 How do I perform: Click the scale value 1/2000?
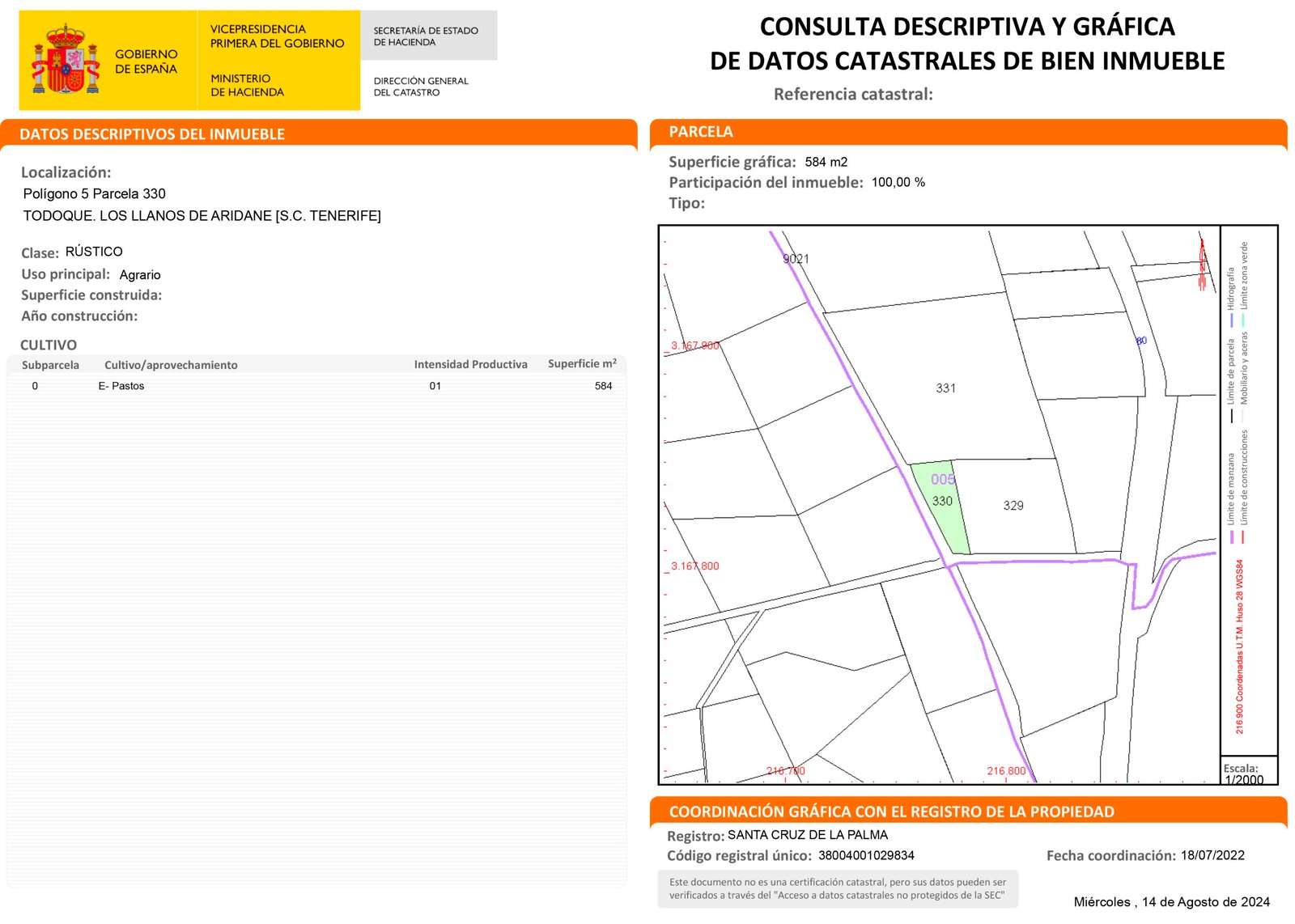pyautogui.click(x=1244, y=780)
